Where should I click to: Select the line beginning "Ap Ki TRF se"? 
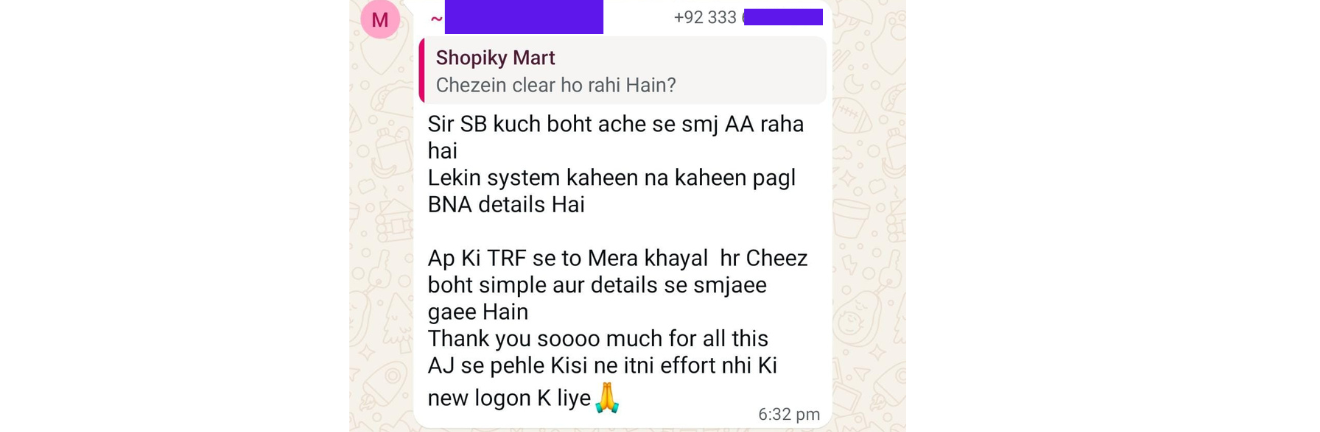point(618,258)
